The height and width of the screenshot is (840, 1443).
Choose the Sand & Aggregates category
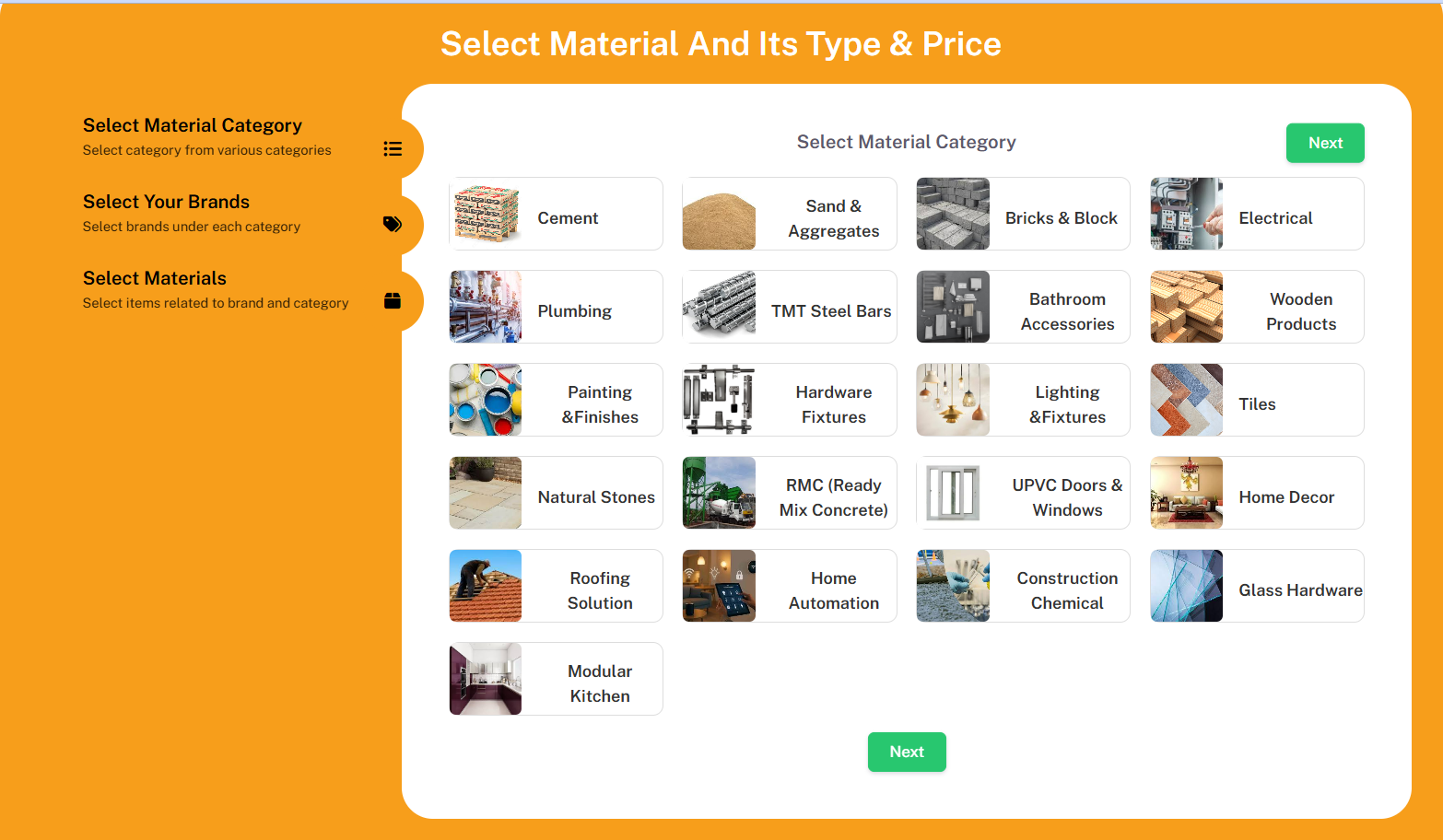790,214
